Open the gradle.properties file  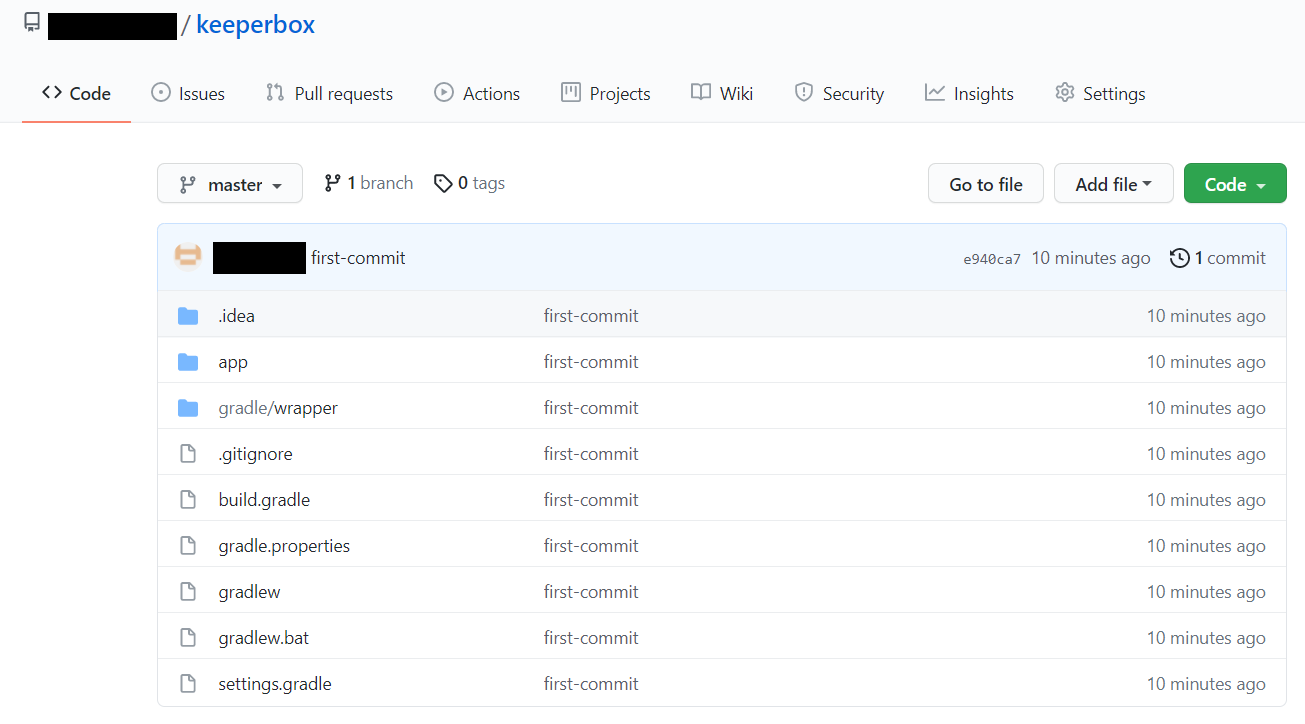pyautogui.click(x=284, y=546)
